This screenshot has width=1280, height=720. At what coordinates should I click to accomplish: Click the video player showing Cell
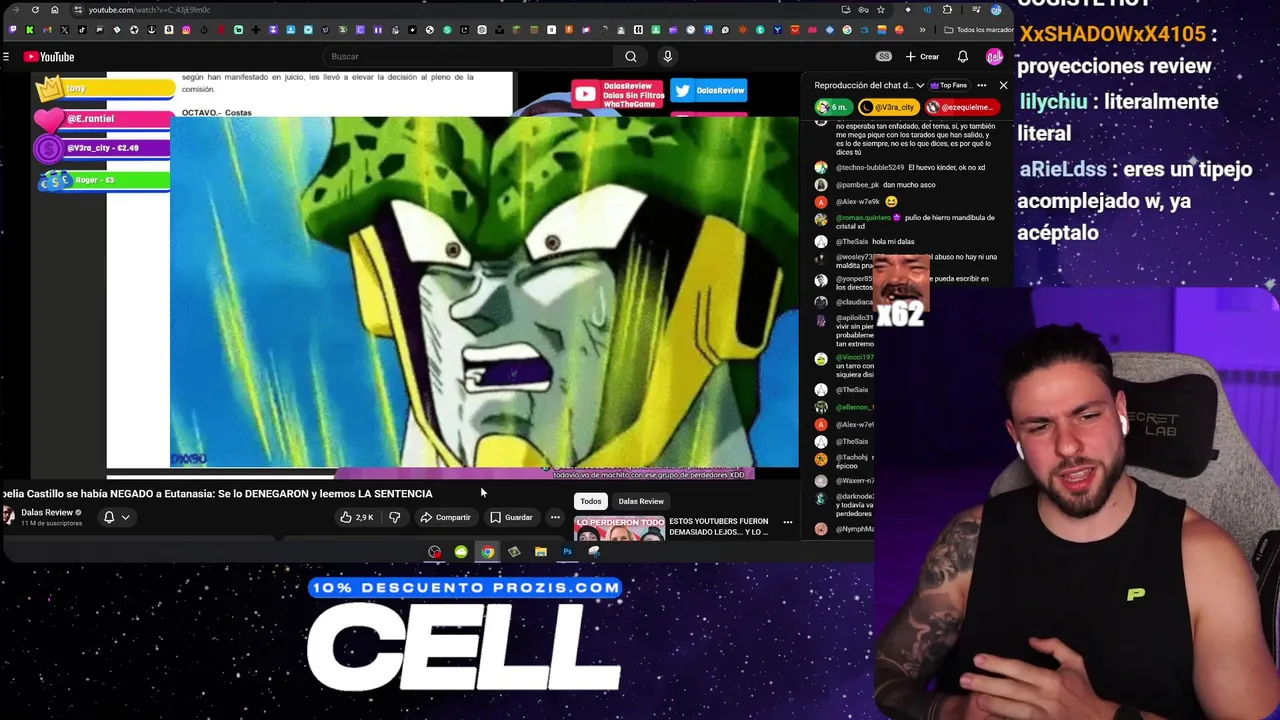pyautogui.click(x=484, y=292)
